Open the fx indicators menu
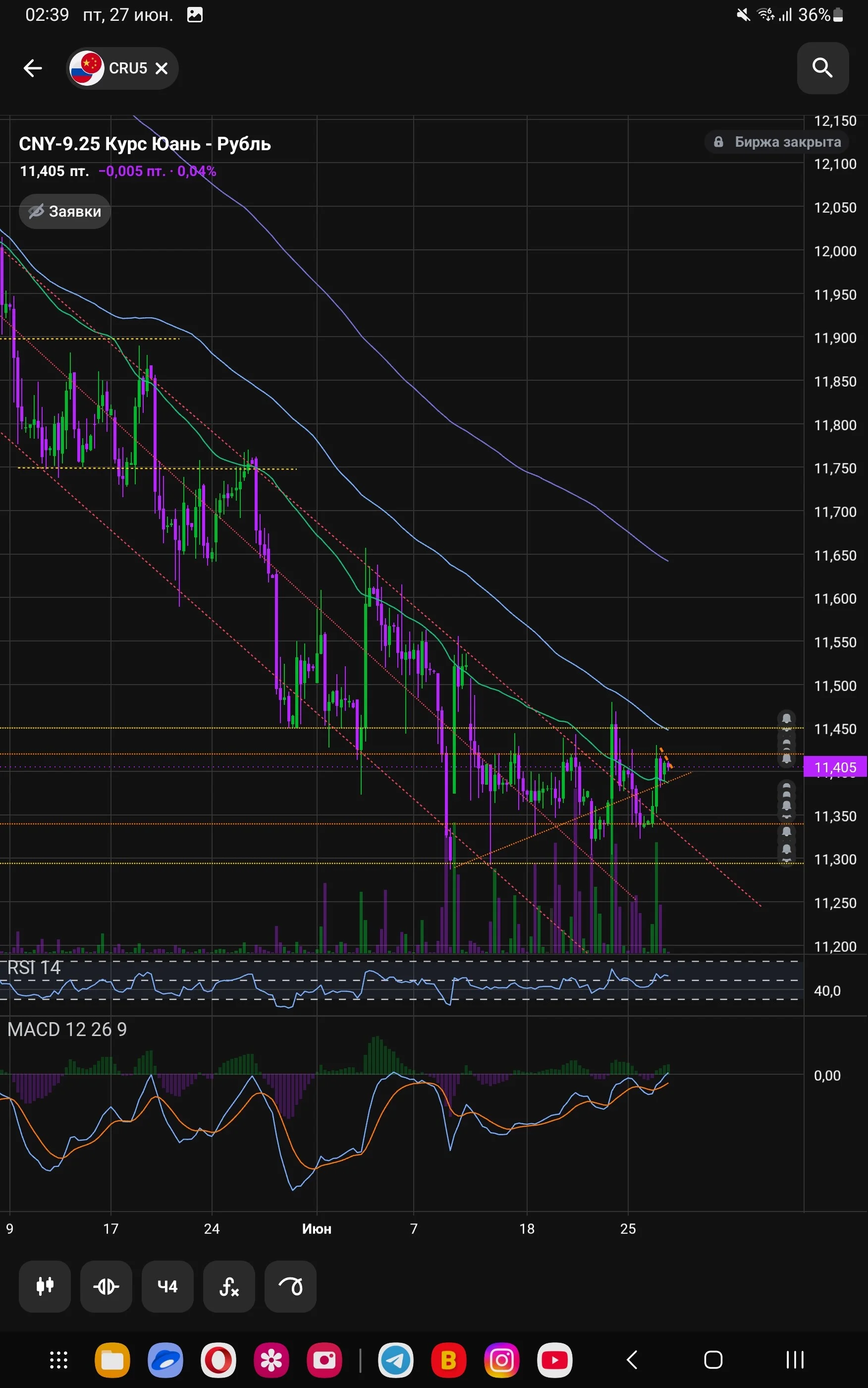 point(229,1286)
